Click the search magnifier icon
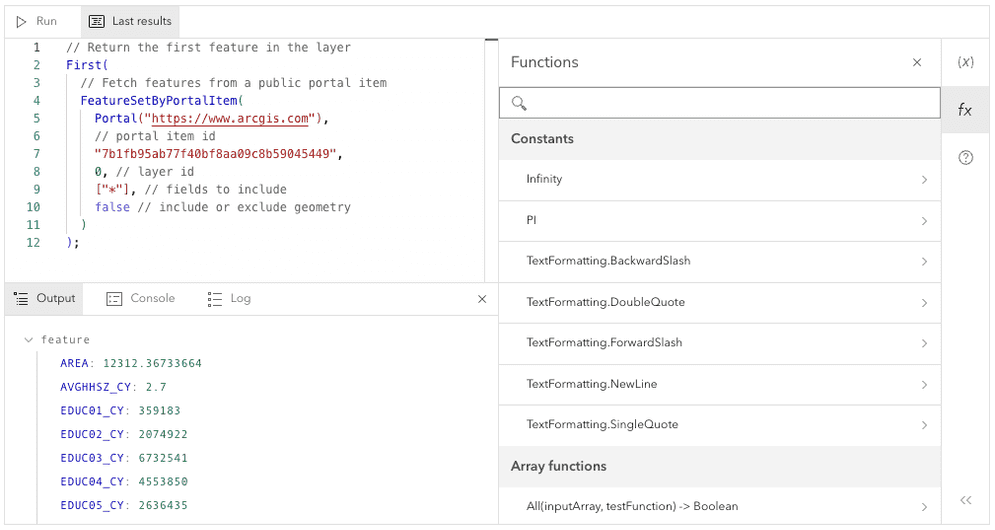Viewport: 995px width, 530px height. click(x=519, y=103)
